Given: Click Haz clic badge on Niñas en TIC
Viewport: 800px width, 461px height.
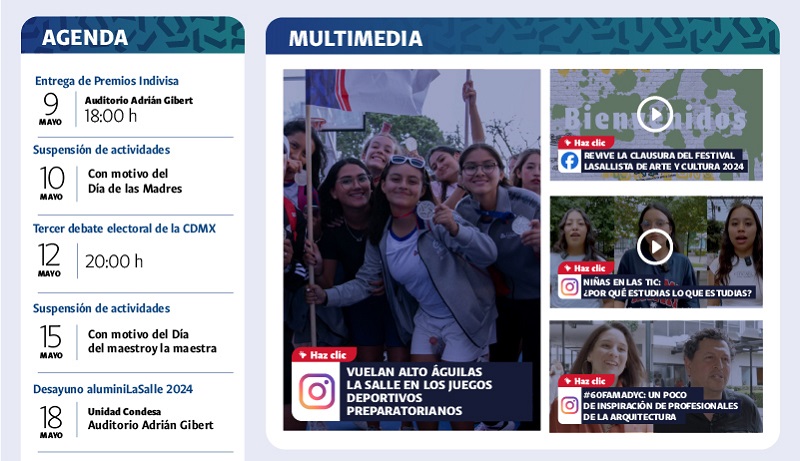Looking at the screenshot, I should tap(585, 268).
